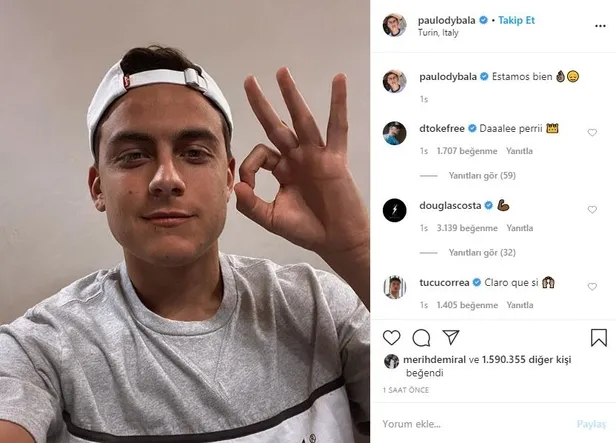
Task: Open merihdemiral profile from likes
Action: tap(434, 360)
